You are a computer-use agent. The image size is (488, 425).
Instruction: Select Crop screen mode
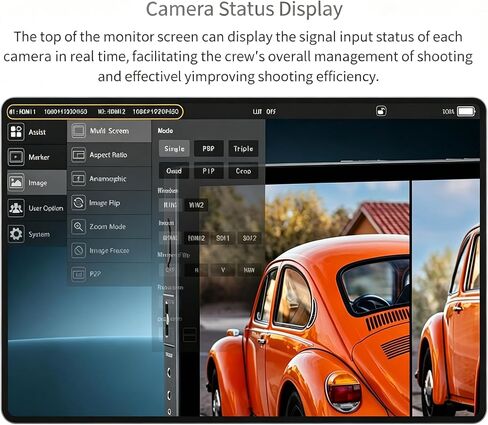243,171
